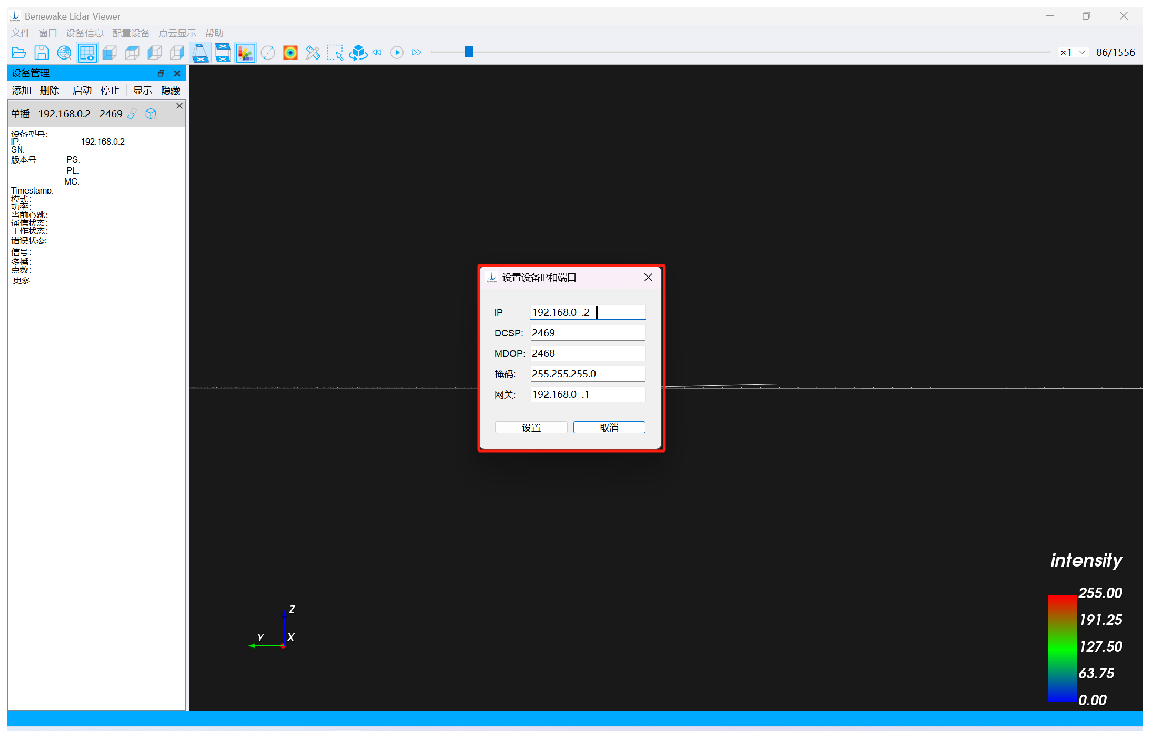Select the blue front-face cube view icon
Image resolution: width=1161 pixels, height=745 pixels.
click(x=110, y=53)
